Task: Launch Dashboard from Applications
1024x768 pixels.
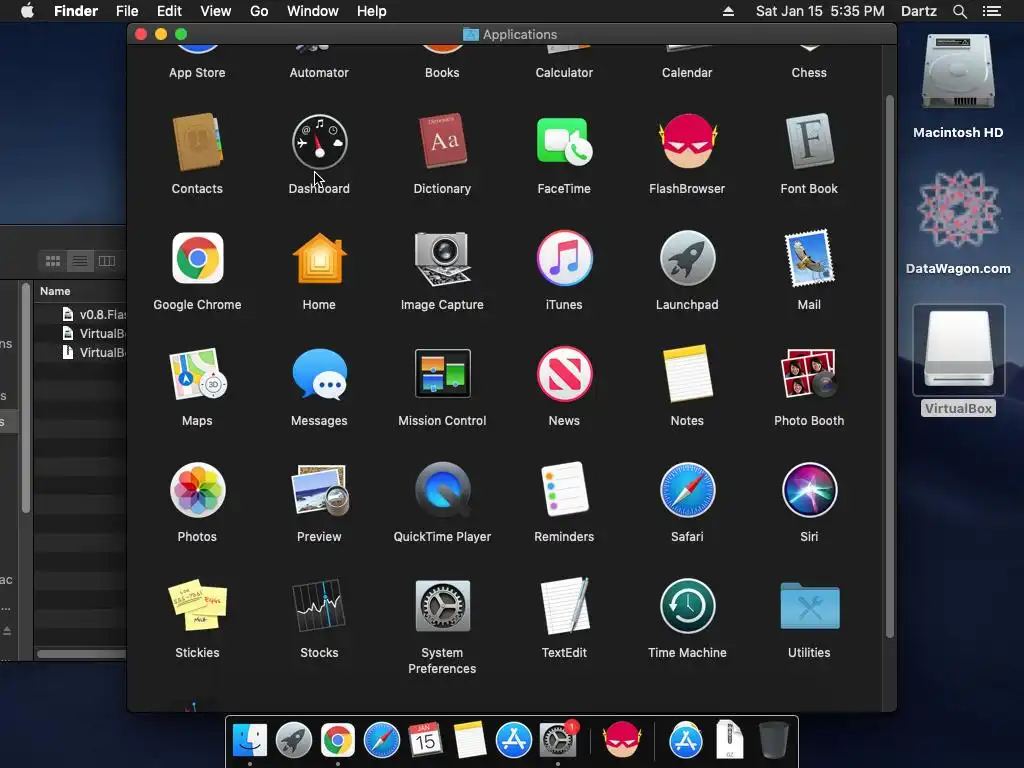Action: pos(319,142)
